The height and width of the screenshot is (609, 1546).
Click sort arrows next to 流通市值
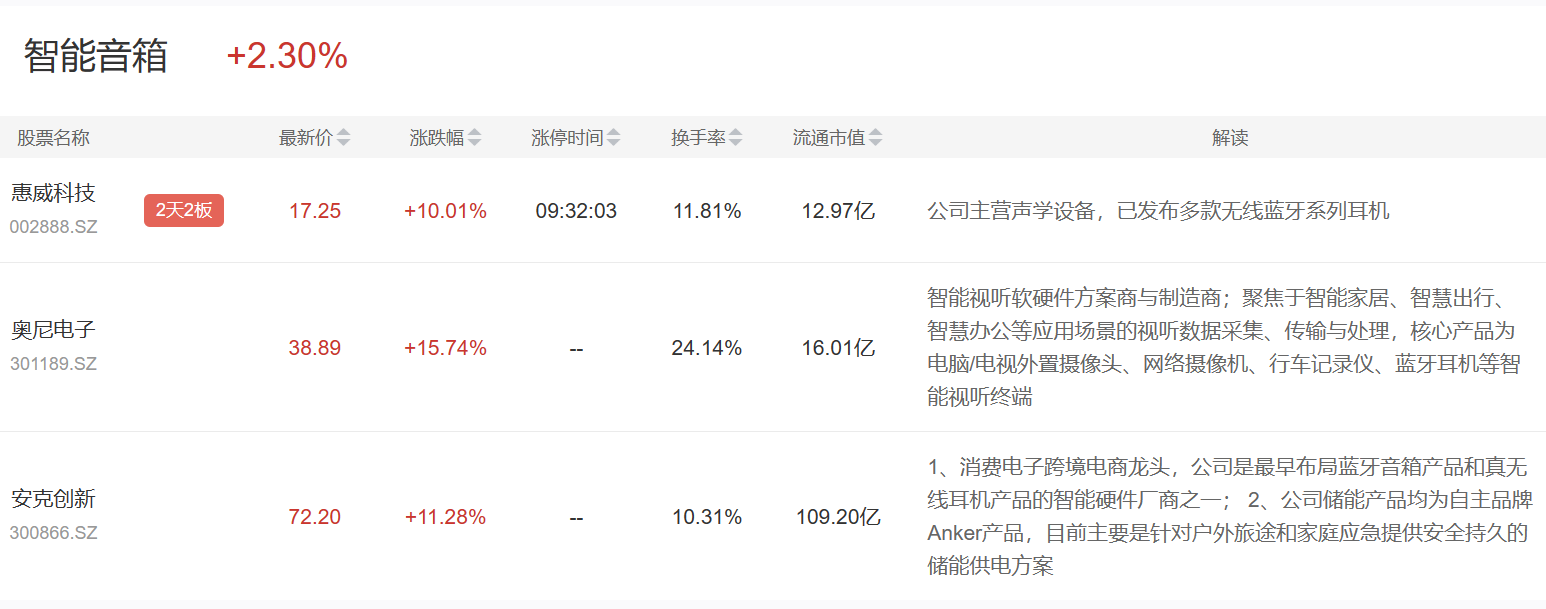pos(876,138)
